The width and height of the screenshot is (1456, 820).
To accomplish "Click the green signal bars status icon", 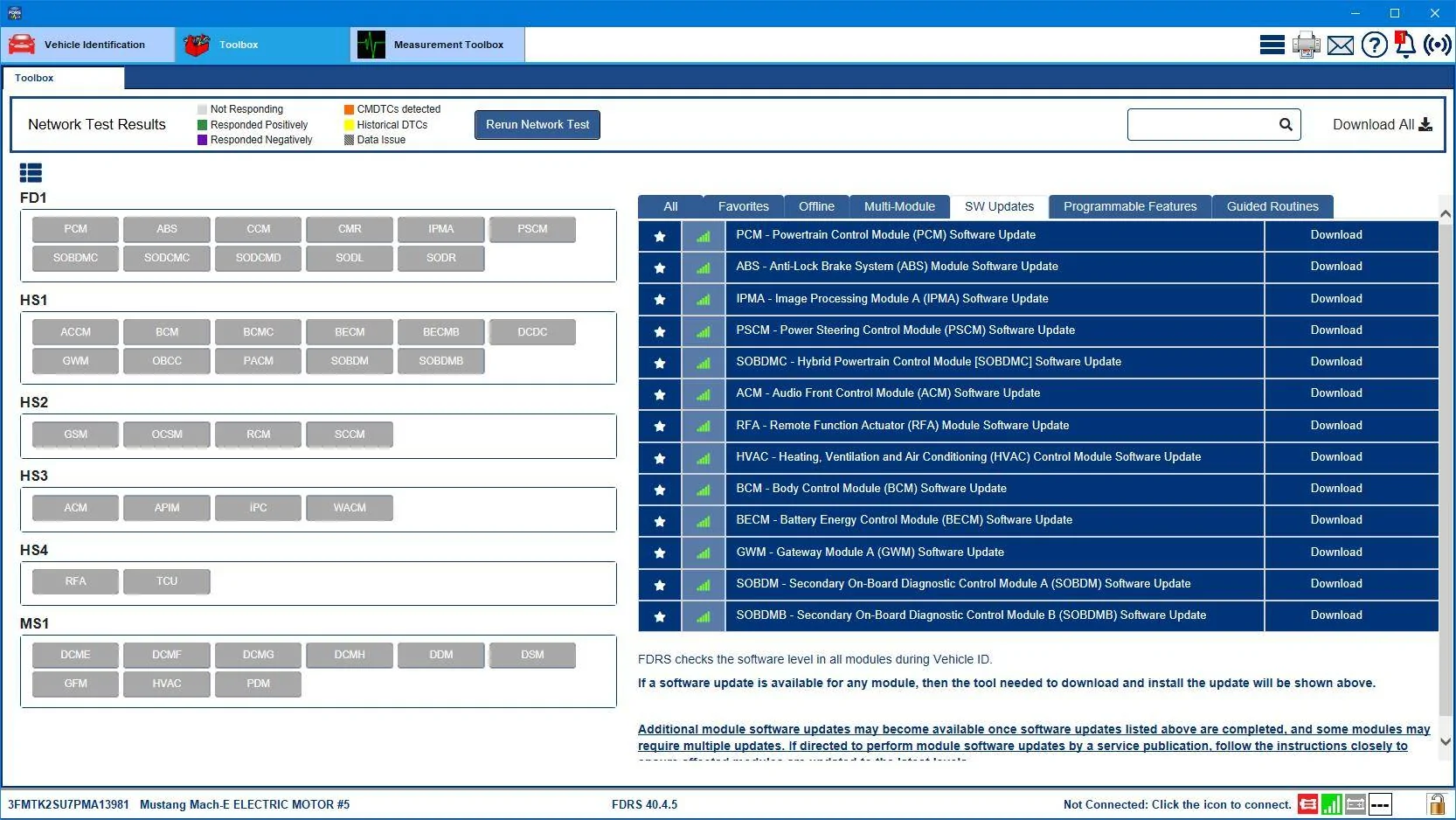I will coord(1332,804).
